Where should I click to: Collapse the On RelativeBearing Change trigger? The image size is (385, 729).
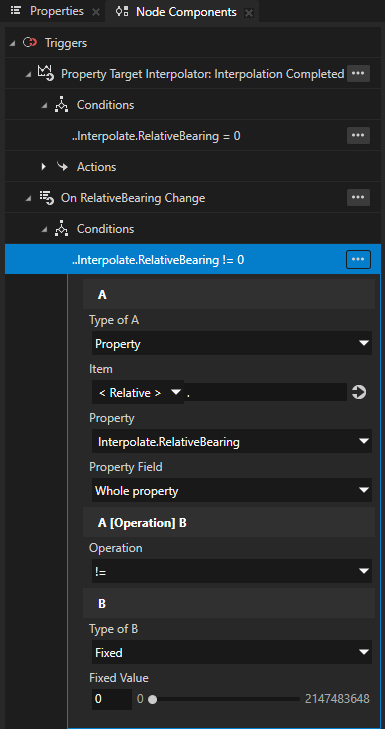pyautogui.click(x=29, y=199)
